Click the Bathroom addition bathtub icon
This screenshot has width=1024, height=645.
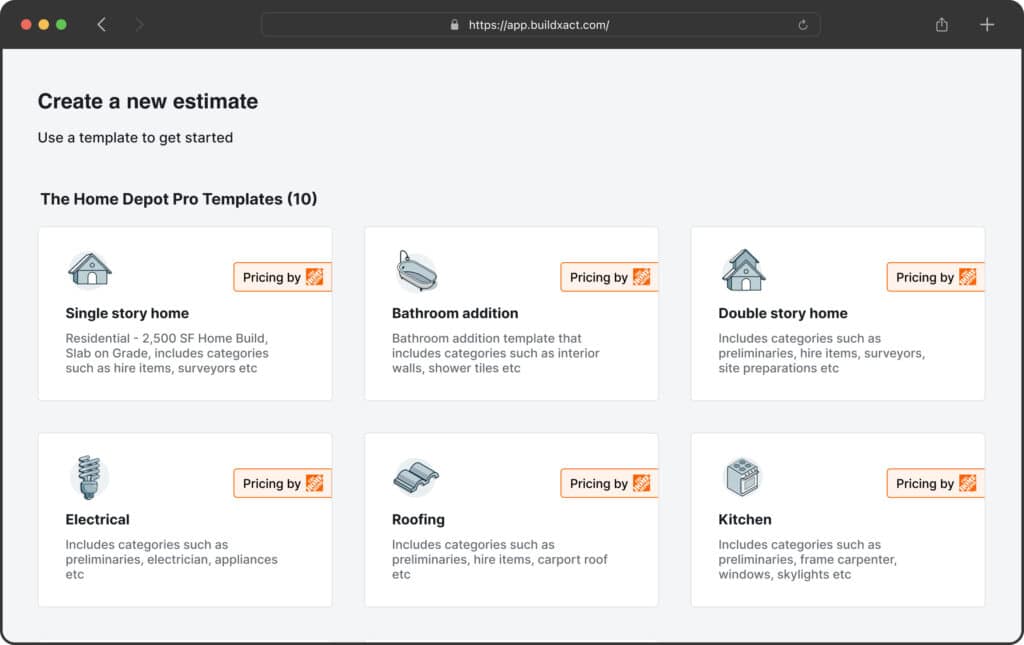[416, 271]
